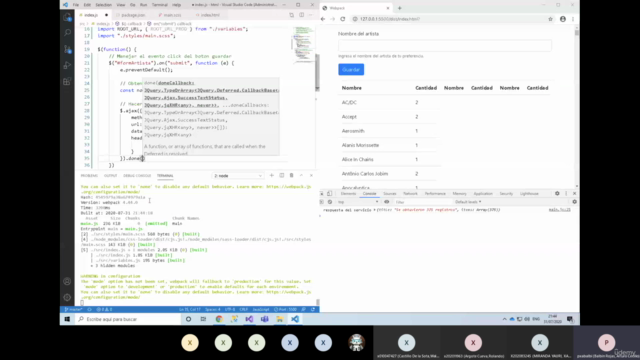The image size is (640, 360).
Task: Open DevTools more options kebab
Action: pos(566,193)
